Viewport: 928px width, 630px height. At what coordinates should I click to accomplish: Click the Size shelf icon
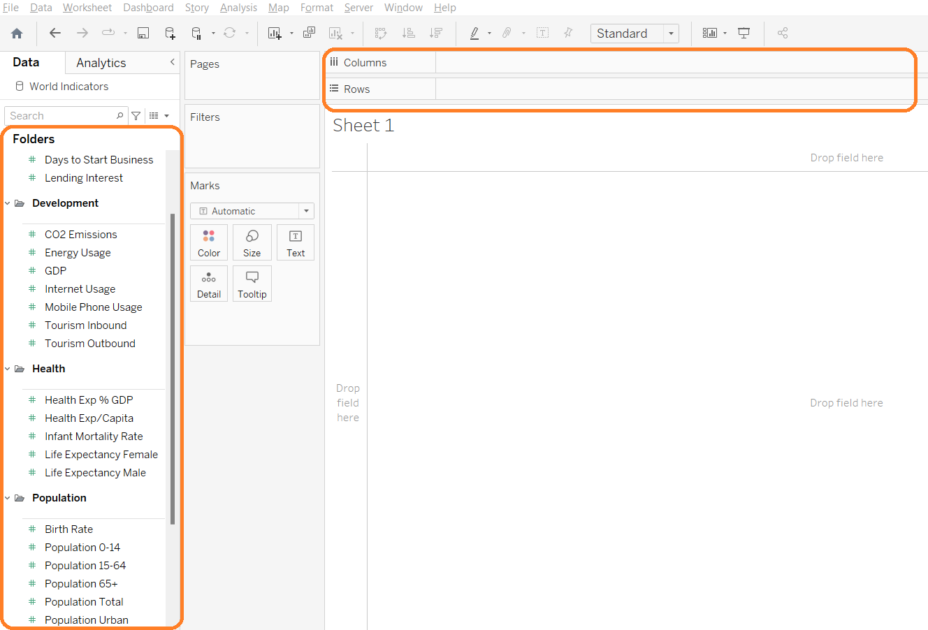[252, 242]
